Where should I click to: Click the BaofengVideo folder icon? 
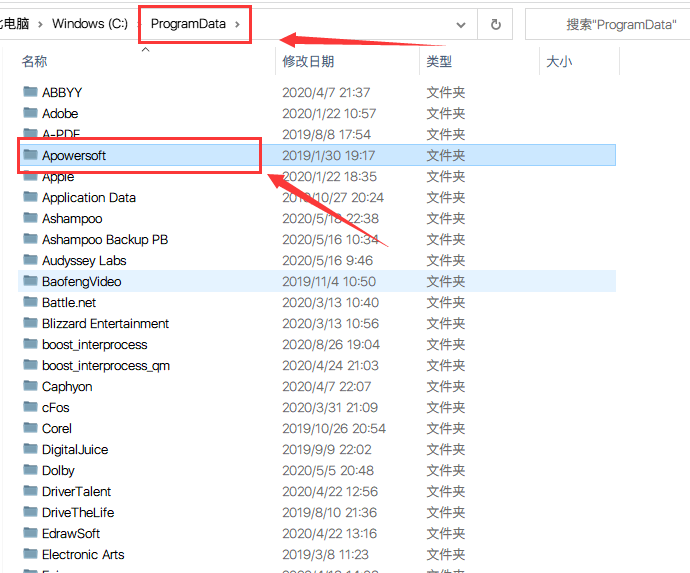click(30, 280)
